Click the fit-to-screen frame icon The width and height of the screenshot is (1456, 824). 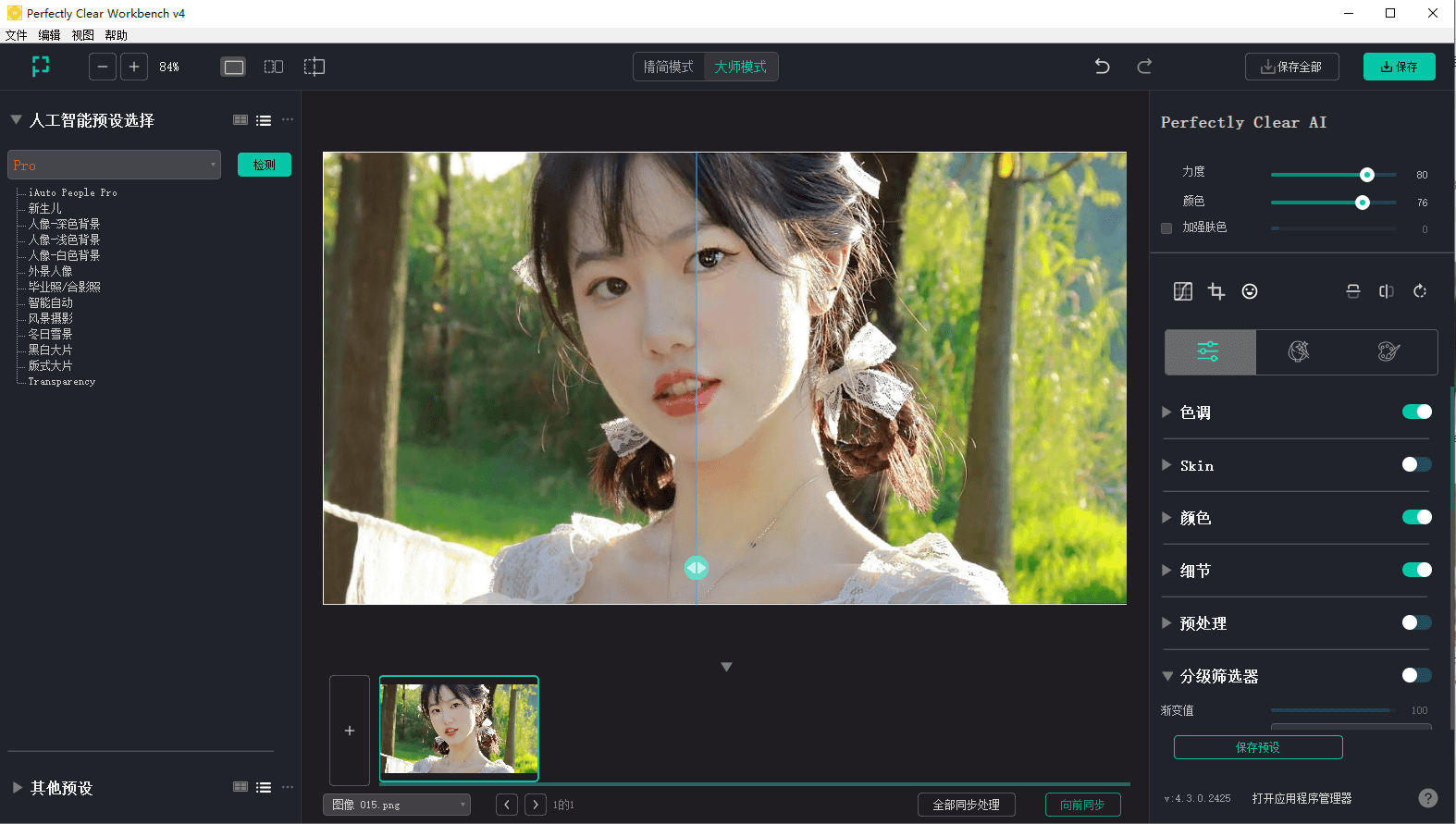(41, 67)
